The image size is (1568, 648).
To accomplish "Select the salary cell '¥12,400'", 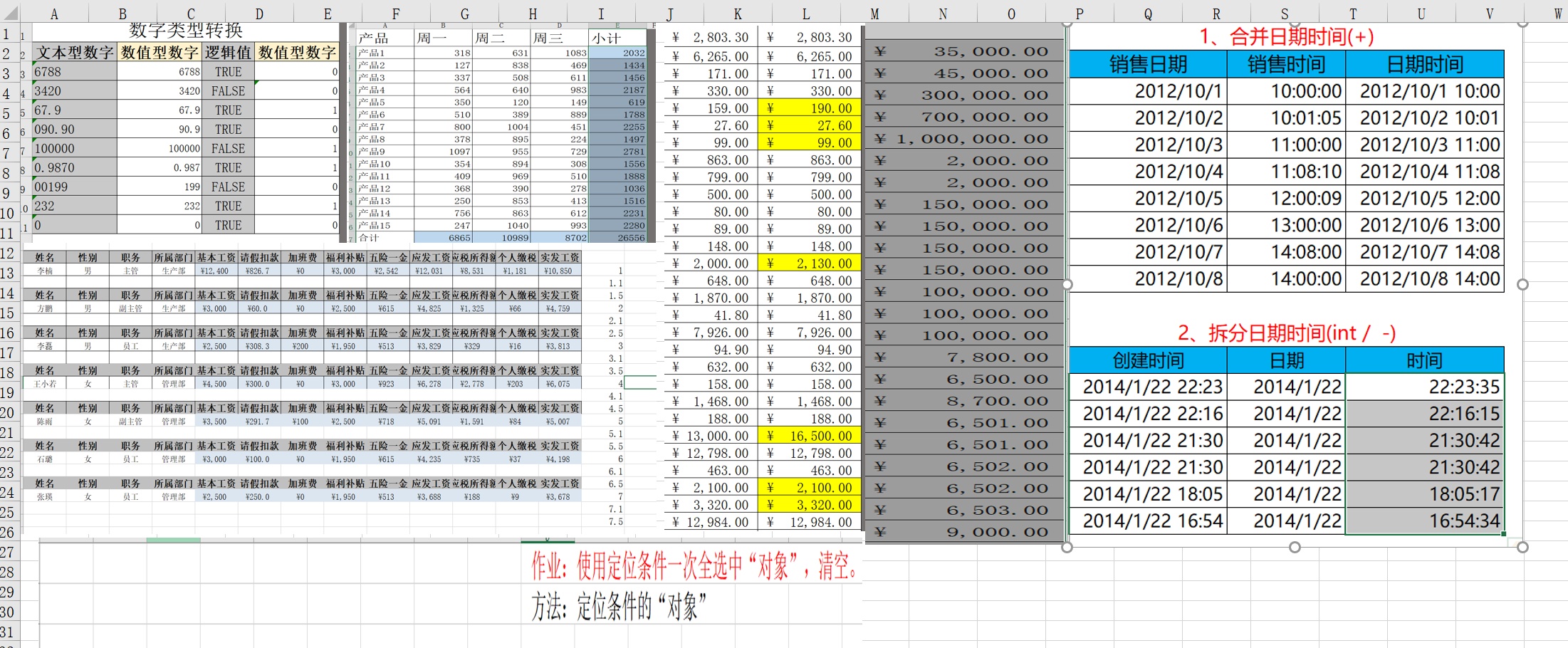I will coord(215,271).
